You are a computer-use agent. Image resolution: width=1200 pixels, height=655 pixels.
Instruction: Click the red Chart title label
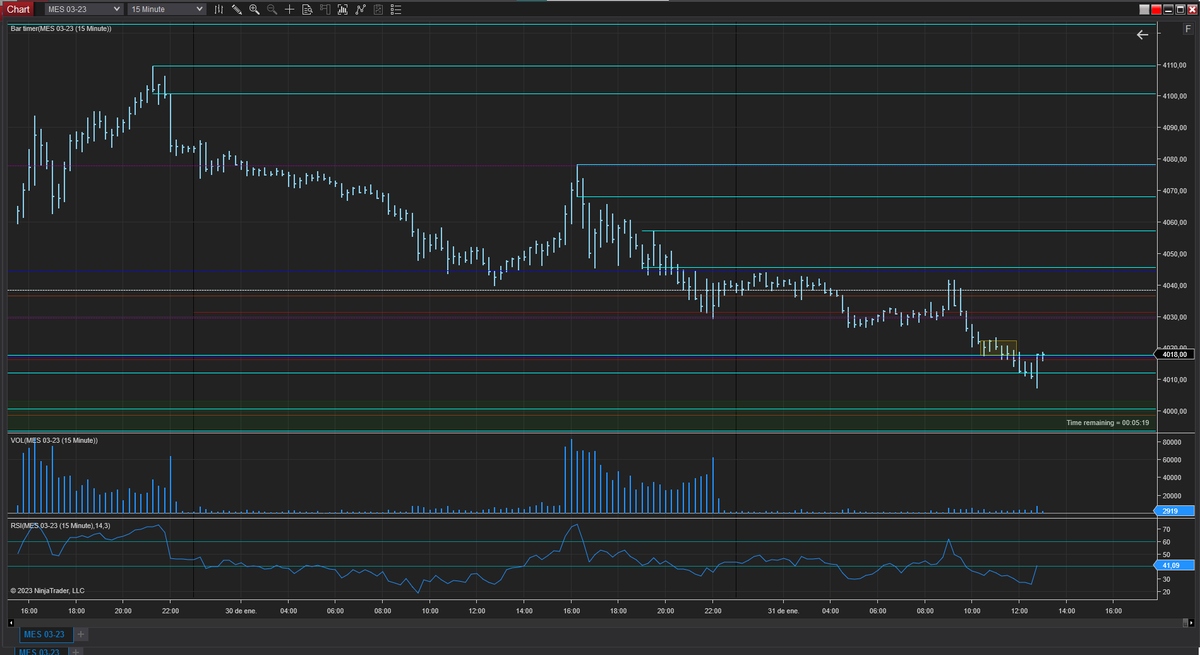coord(17,9)
